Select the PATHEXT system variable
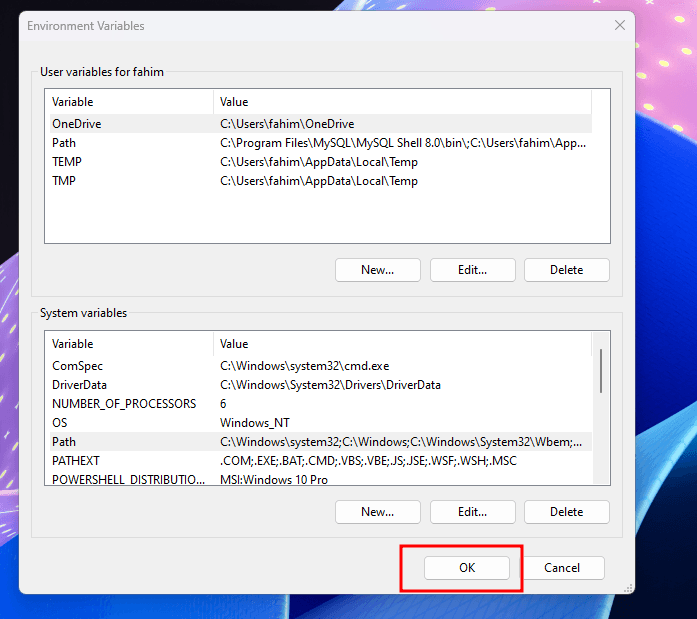The height and width of the screenshot is (619, 697). tap(320, 461)
